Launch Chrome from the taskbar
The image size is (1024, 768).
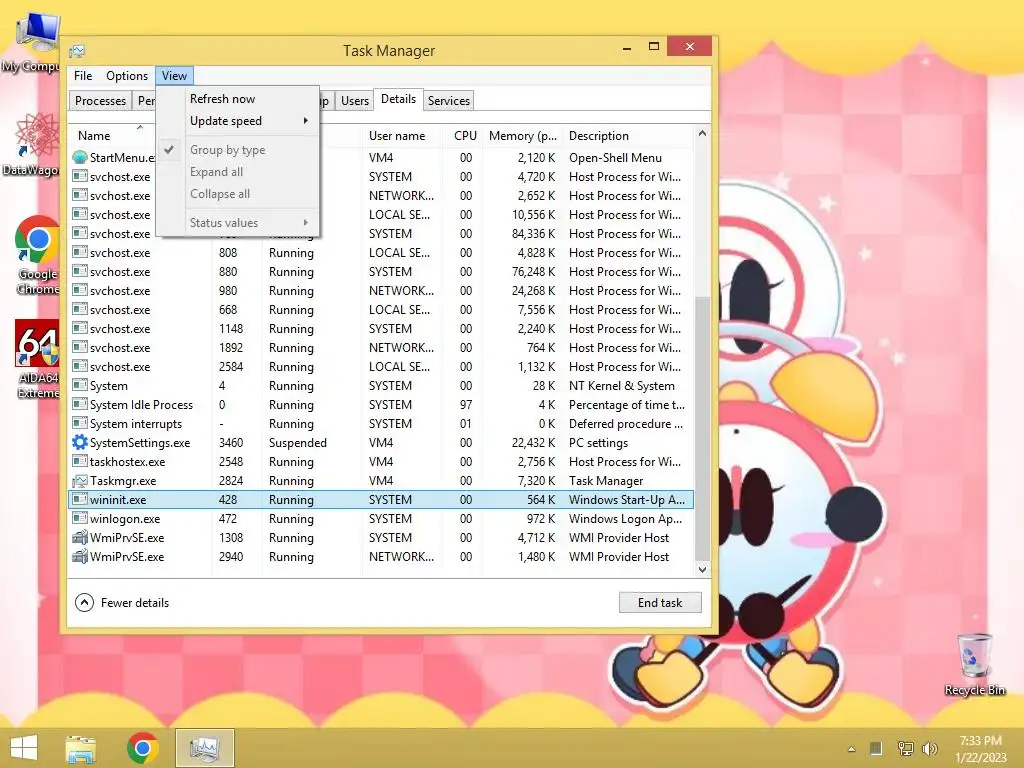(x=142, y=748)
